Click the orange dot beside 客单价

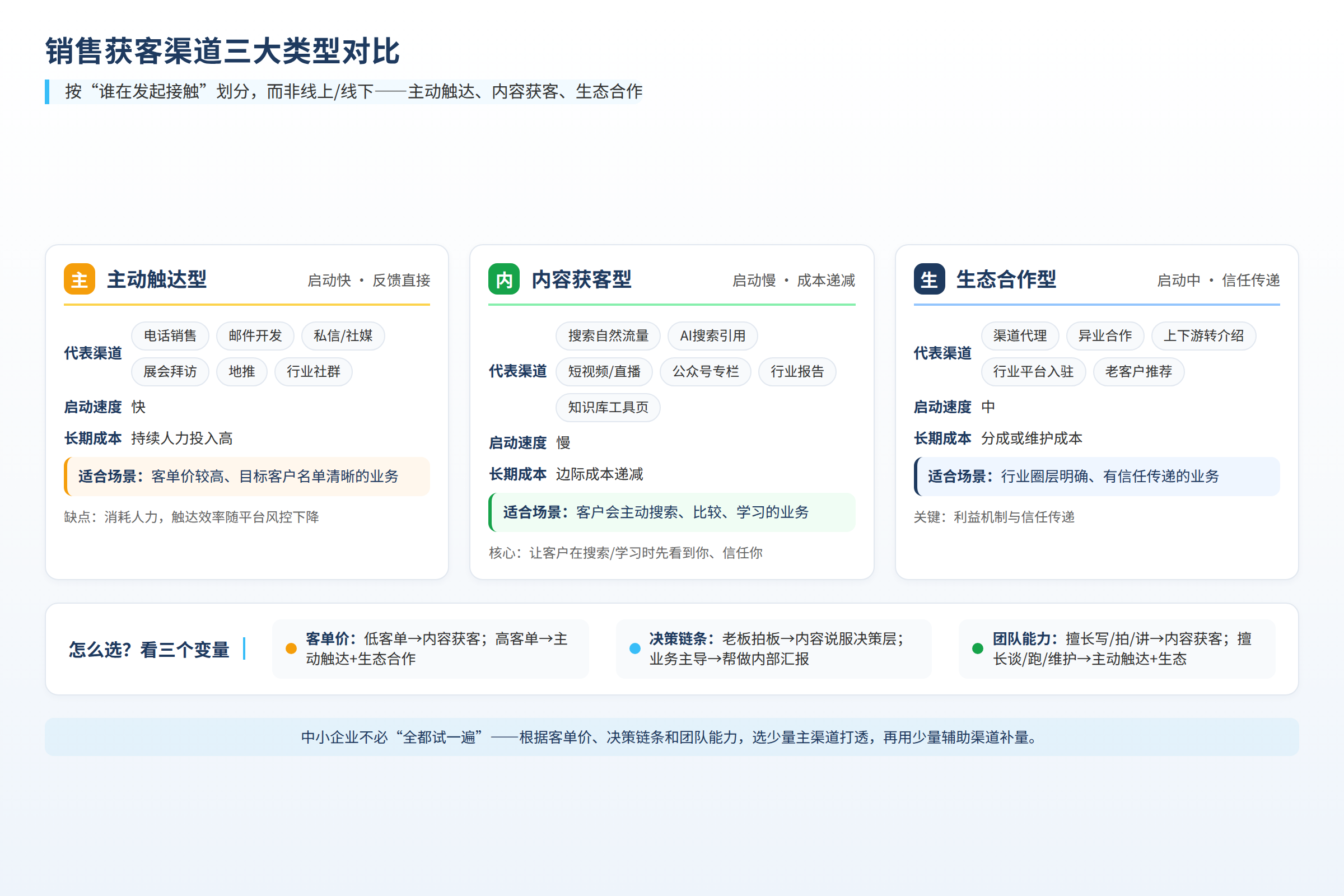291,648
